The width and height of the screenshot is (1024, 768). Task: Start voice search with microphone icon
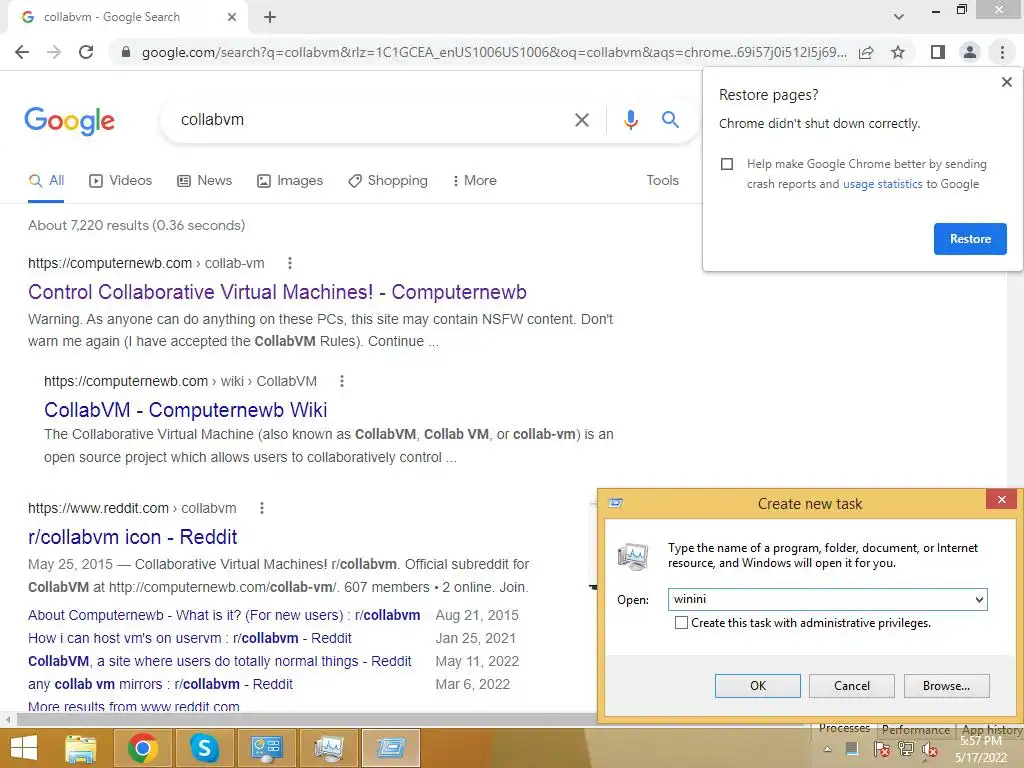[630, 120]
